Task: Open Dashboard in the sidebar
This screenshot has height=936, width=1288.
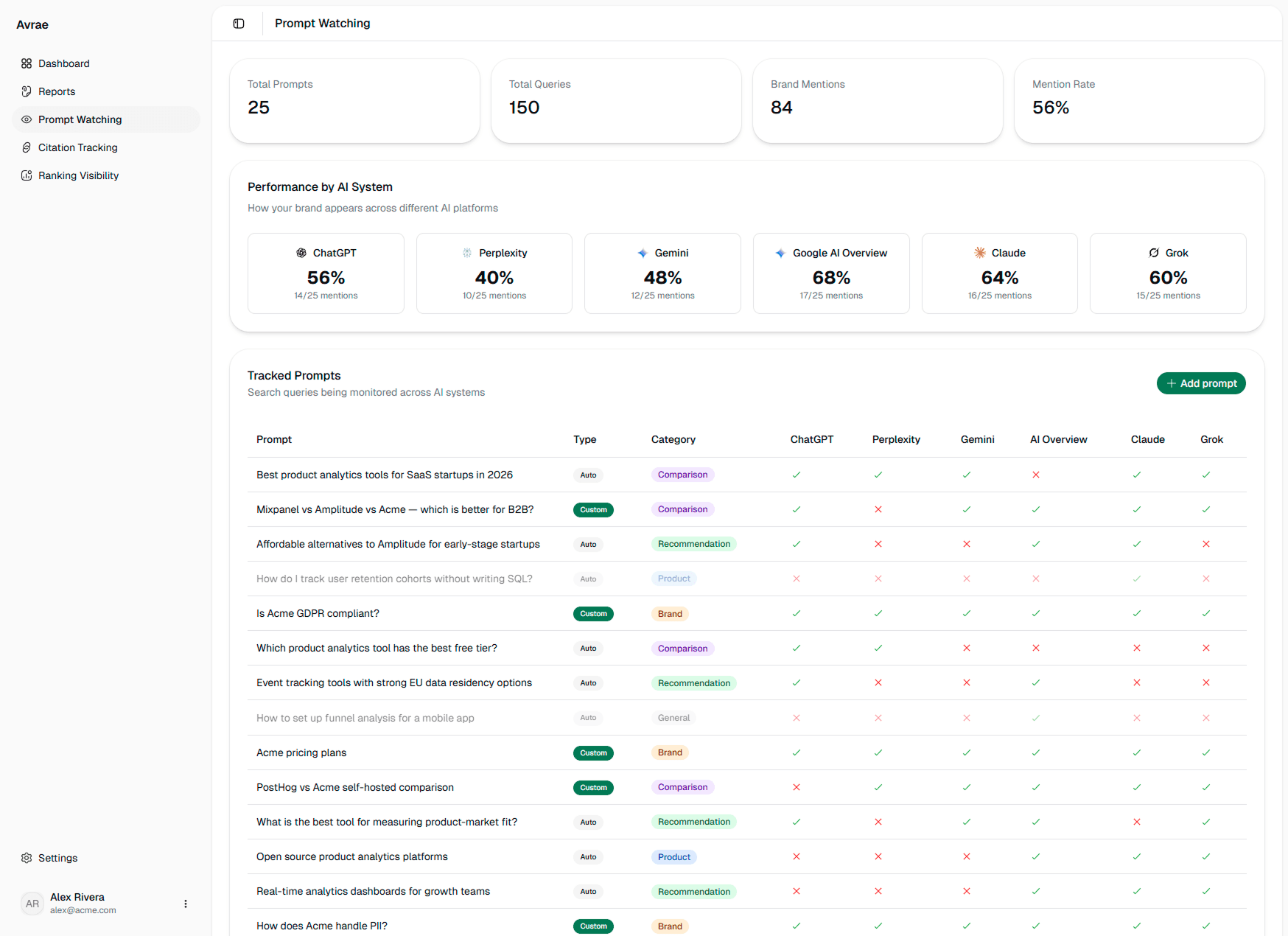Action: (x=106, y=63)
